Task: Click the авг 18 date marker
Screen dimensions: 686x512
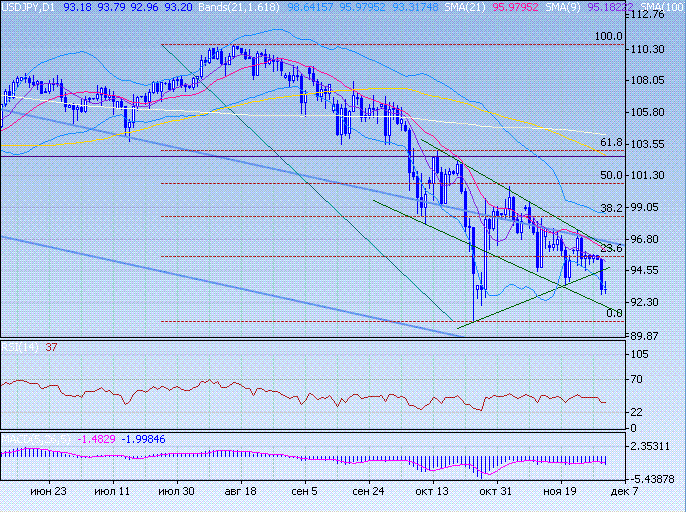Action: (240, 492)
